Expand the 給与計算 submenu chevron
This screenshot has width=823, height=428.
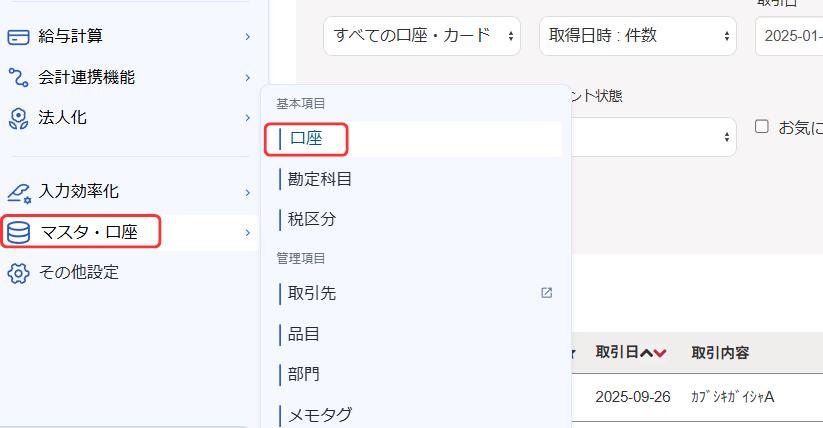(x=247, y=37)
